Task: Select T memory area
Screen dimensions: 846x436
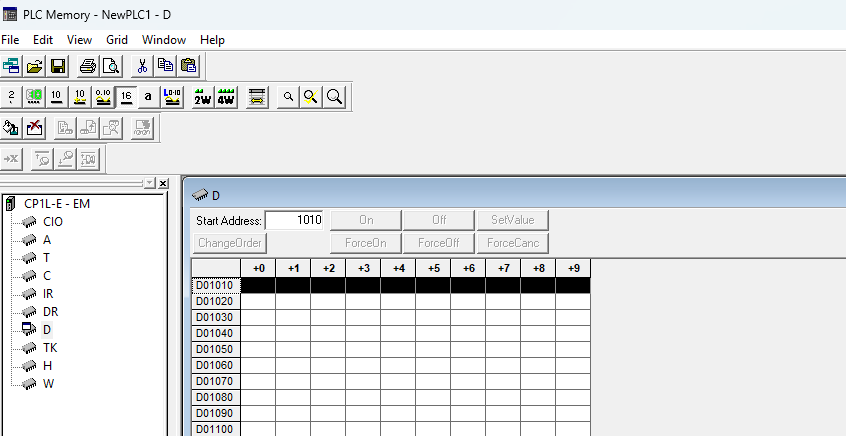Action: (x=46, y=258)
